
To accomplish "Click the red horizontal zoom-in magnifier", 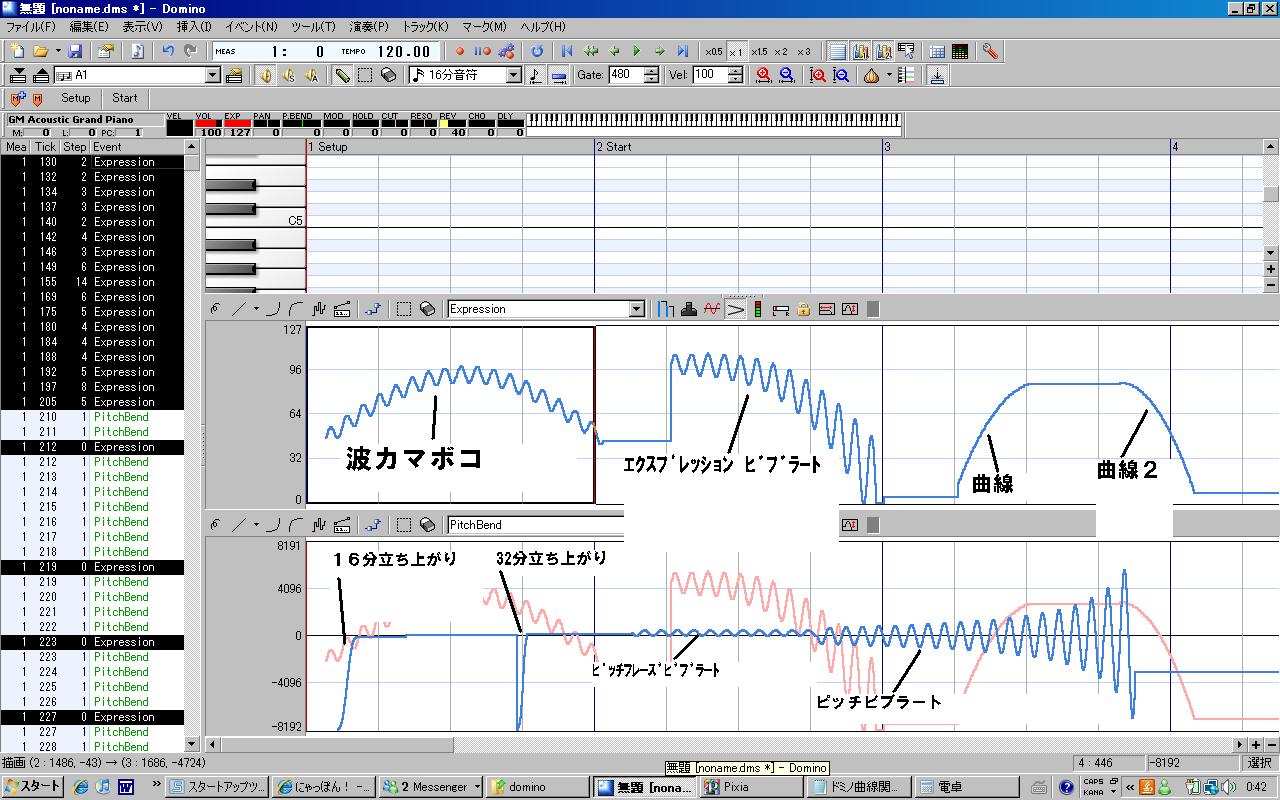I will click(x=764, y=75).
